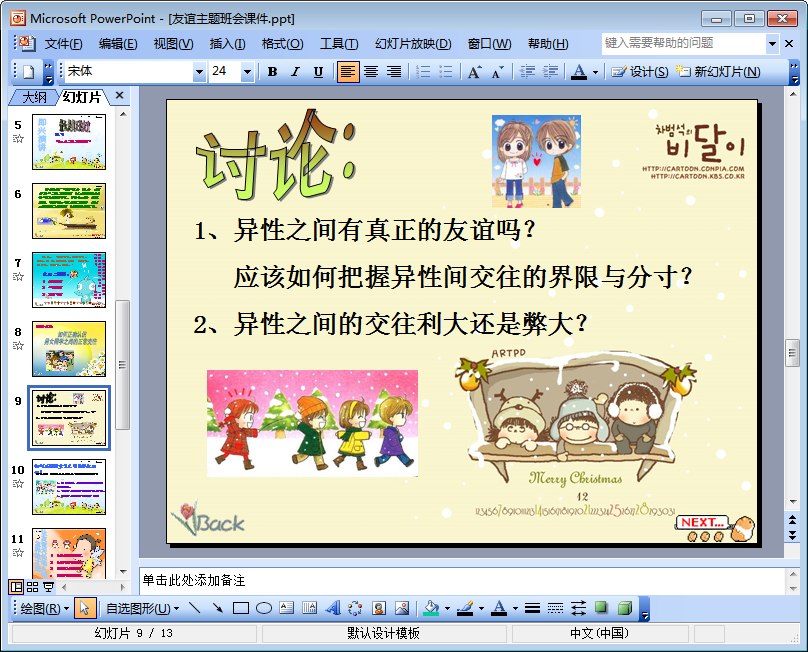Screen dimensions: 808x652
Task: Switch to the 幻灯片 slides tab
Action: [x=81, y=97]
